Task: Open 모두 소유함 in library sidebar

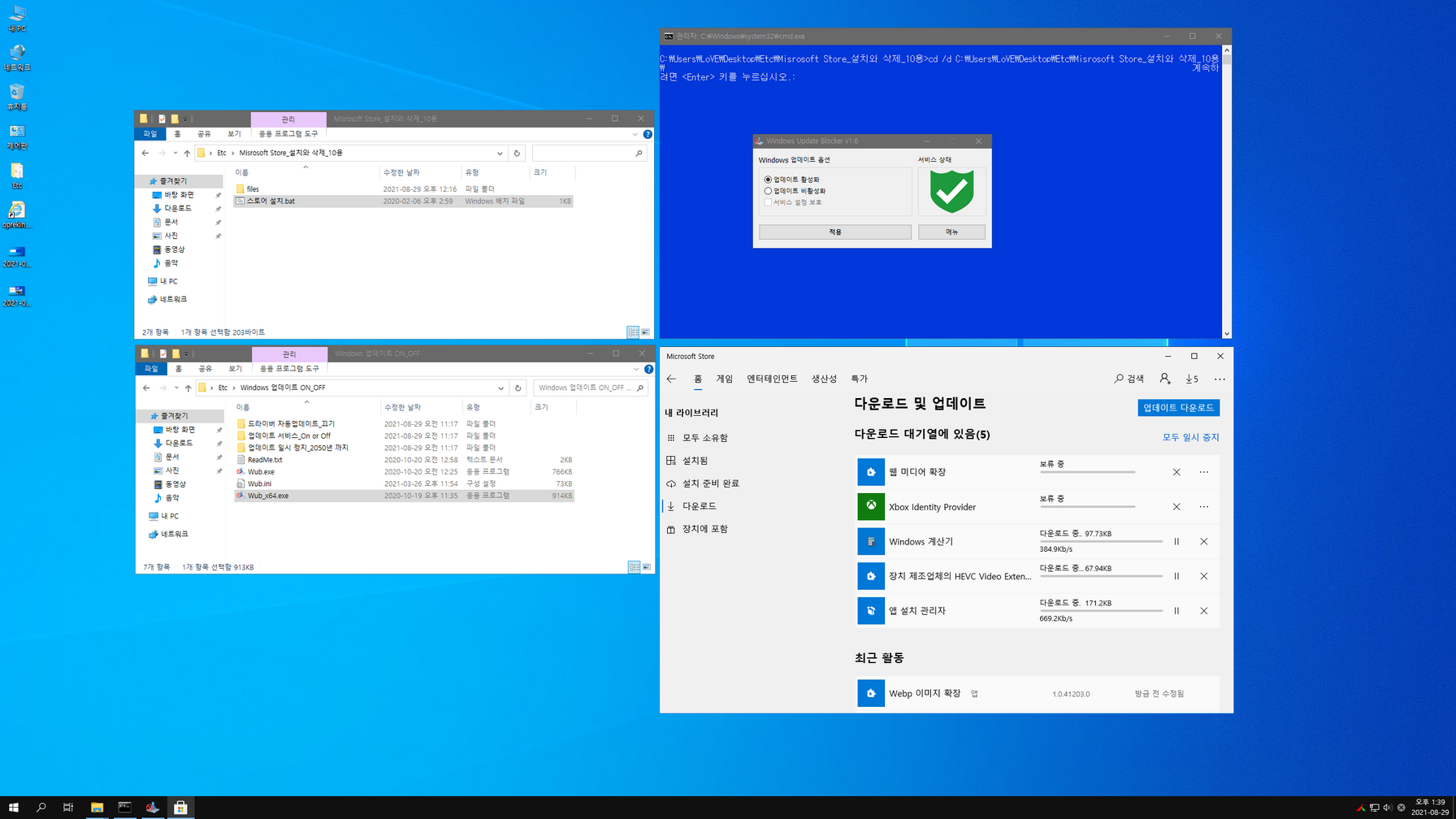Action: coord(704,438)
